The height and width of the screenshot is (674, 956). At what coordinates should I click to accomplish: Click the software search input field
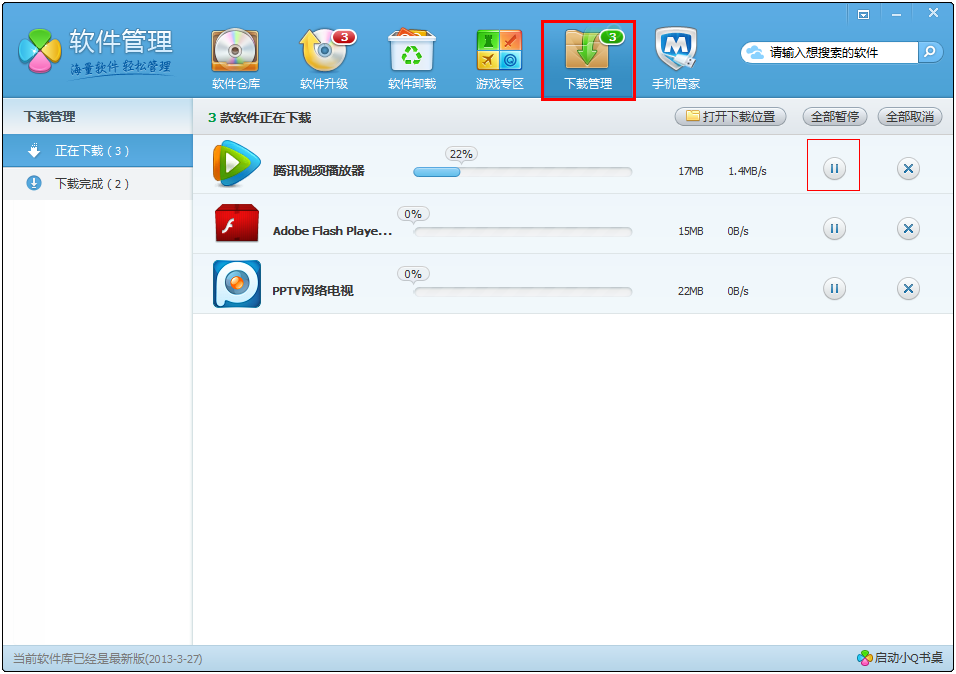click(840, 52)
